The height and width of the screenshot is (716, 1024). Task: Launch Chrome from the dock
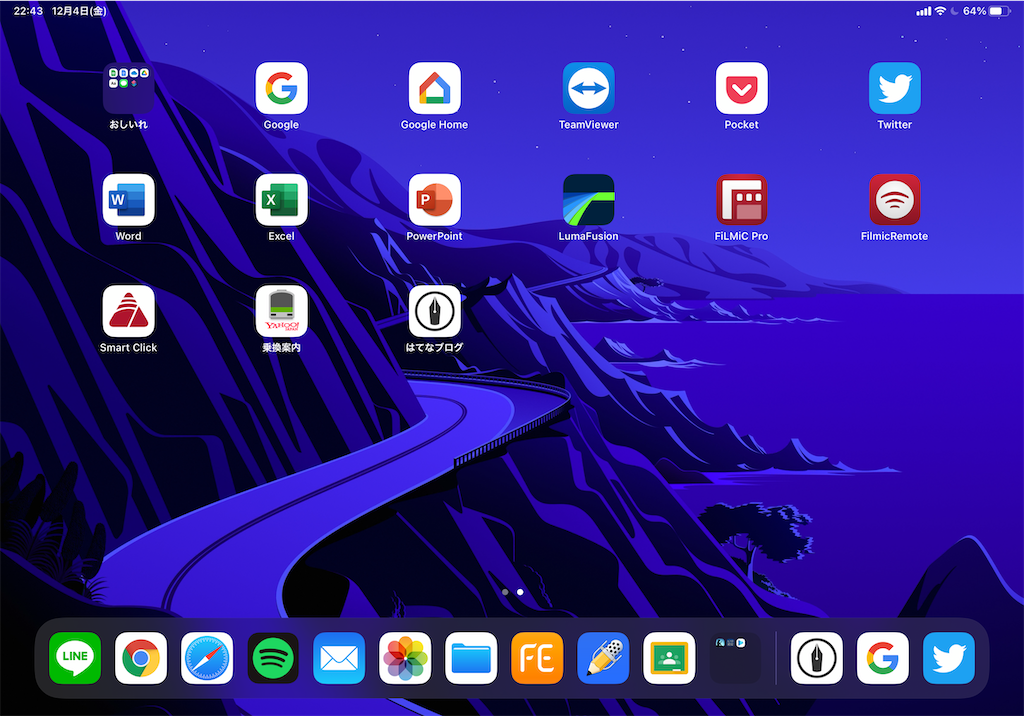point(141,658)
